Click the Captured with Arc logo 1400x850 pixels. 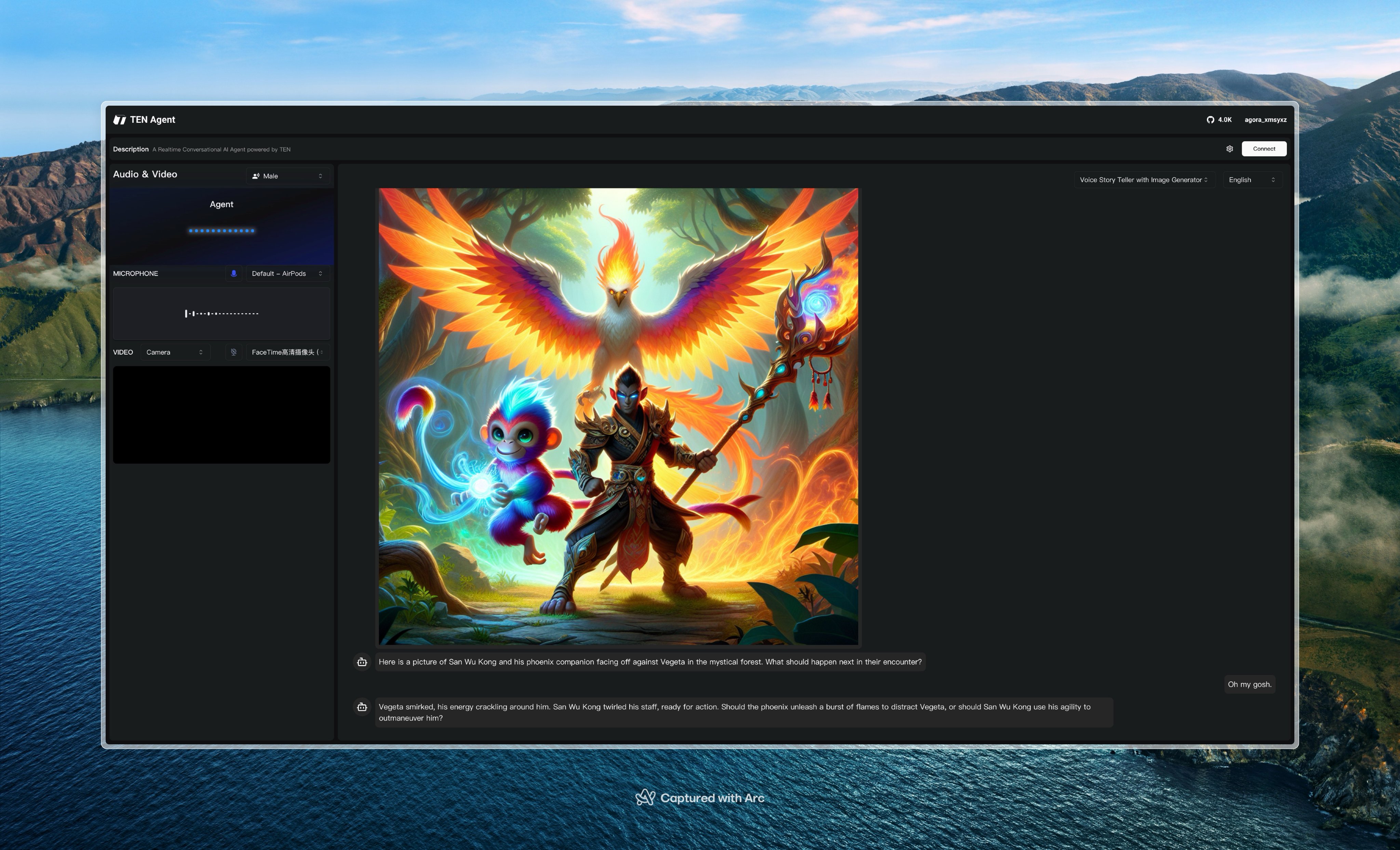[x=645, y=798]
